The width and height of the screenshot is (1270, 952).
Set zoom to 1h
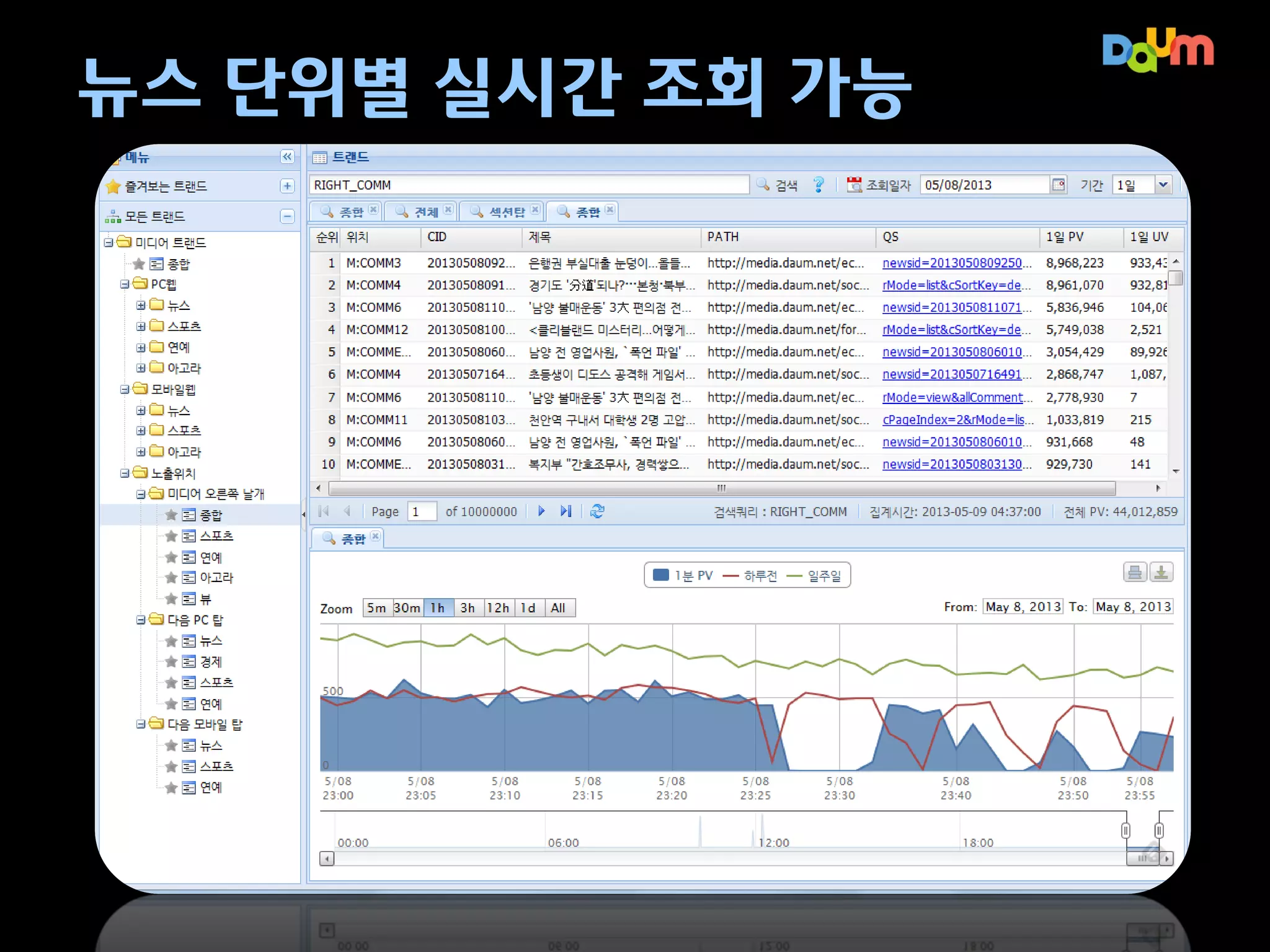click(438, 608)
